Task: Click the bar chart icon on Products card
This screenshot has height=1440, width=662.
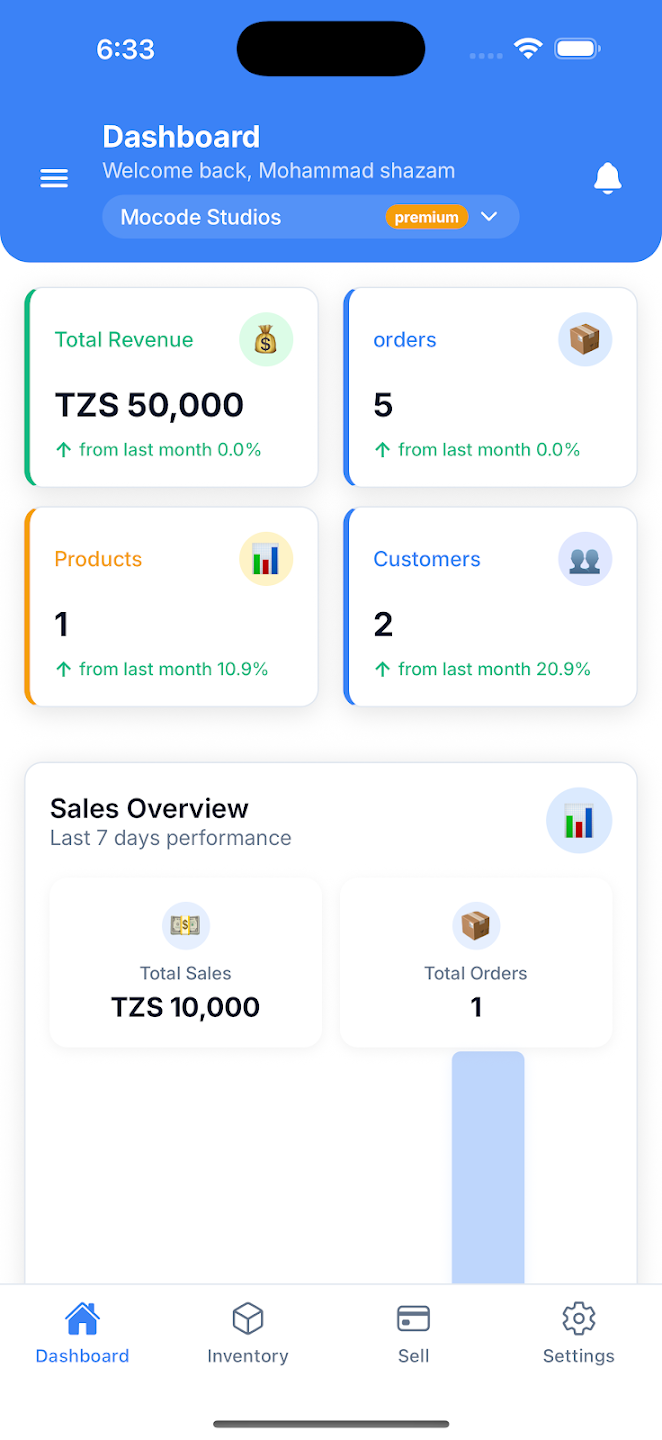Action: [265, 559]
